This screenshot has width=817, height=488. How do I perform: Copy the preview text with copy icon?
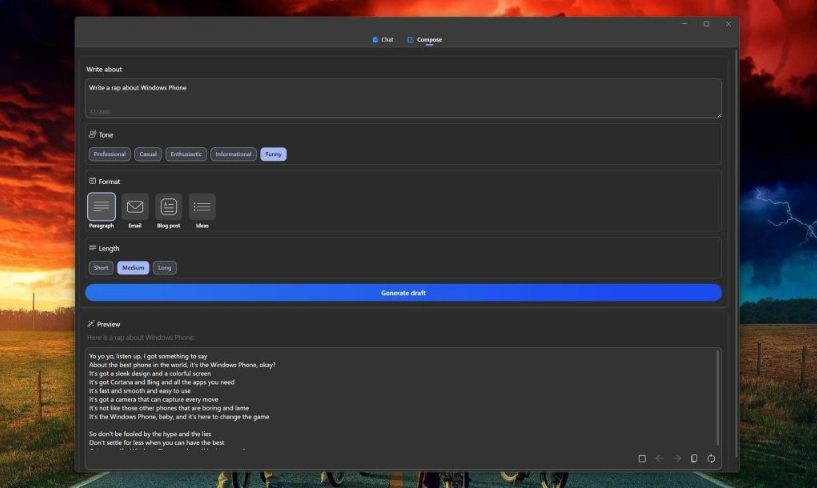pos(694,458)
